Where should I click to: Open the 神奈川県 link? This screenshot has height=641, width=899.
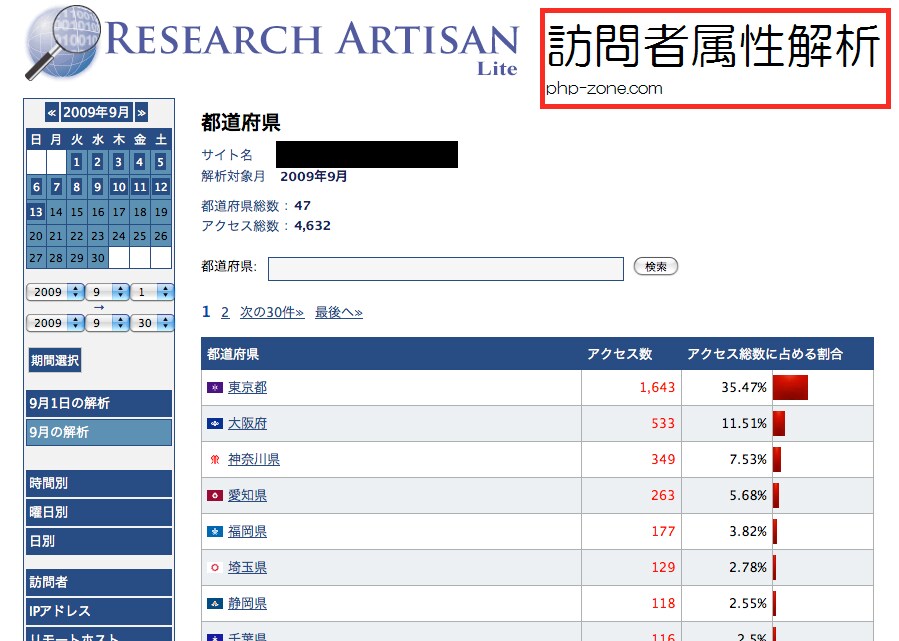[x=254, y=460]
